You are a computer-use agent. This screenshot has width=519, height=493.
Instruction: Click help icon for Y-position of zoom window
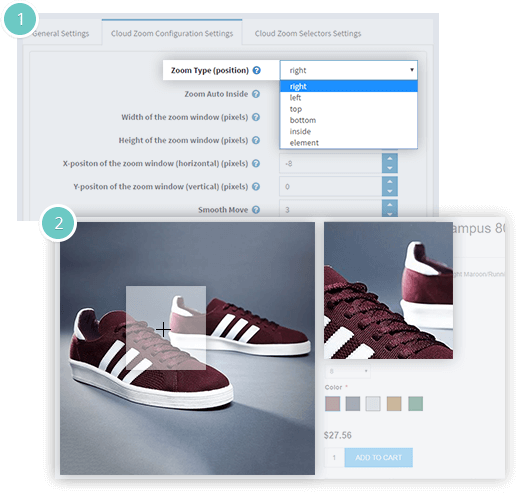[256, 187]
